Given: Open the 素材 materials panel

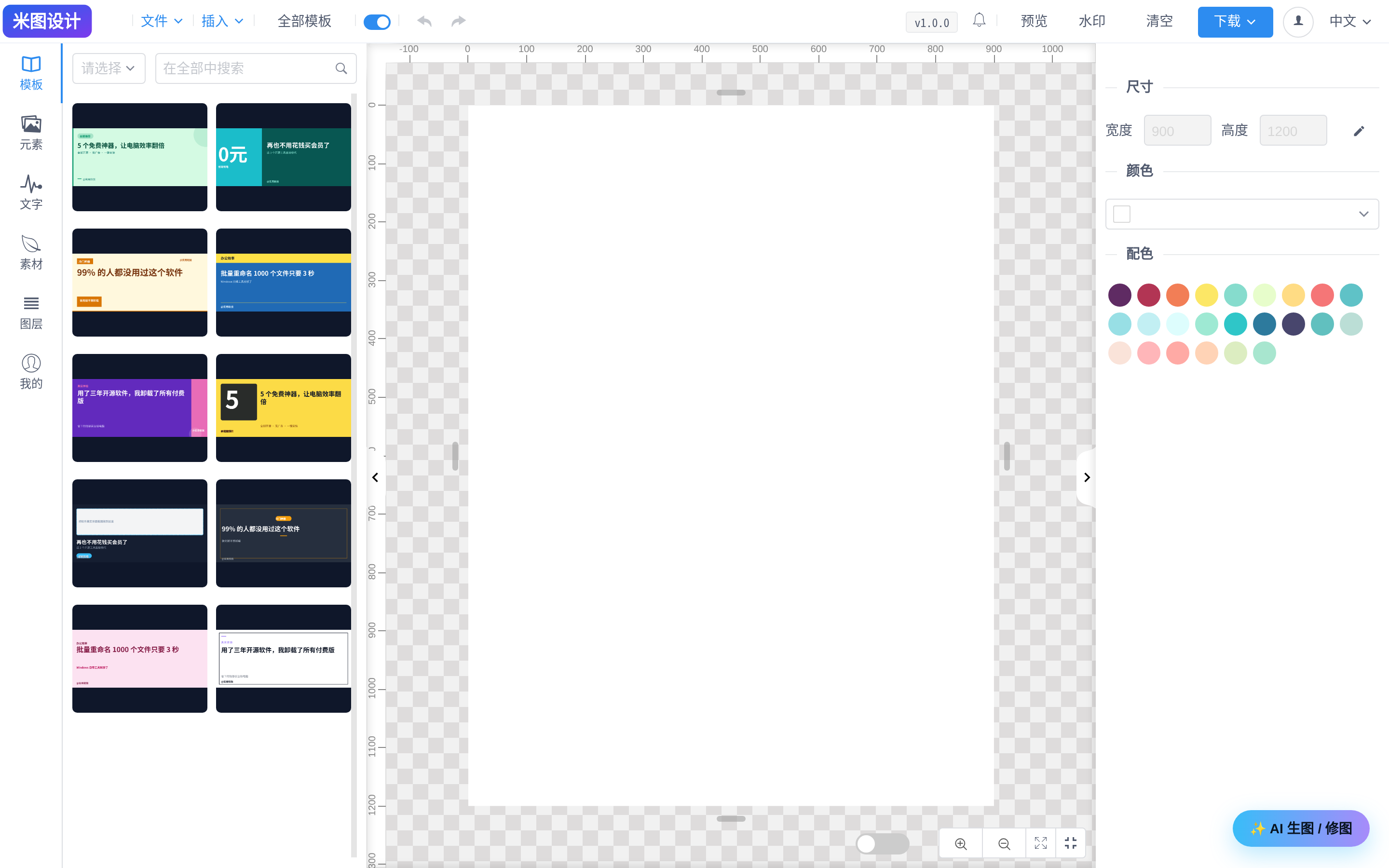Looking at the screenshot, I should pos(31,252).
